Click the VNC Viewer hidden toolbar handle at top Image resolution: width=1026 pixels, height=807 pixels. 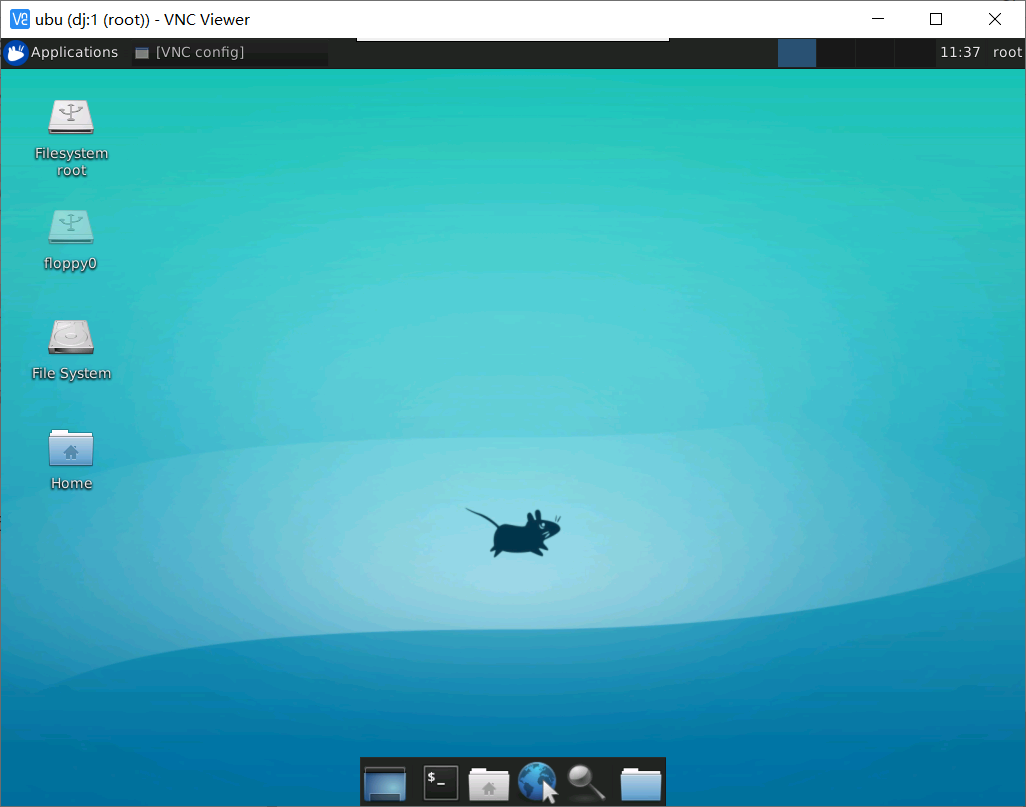513,39
